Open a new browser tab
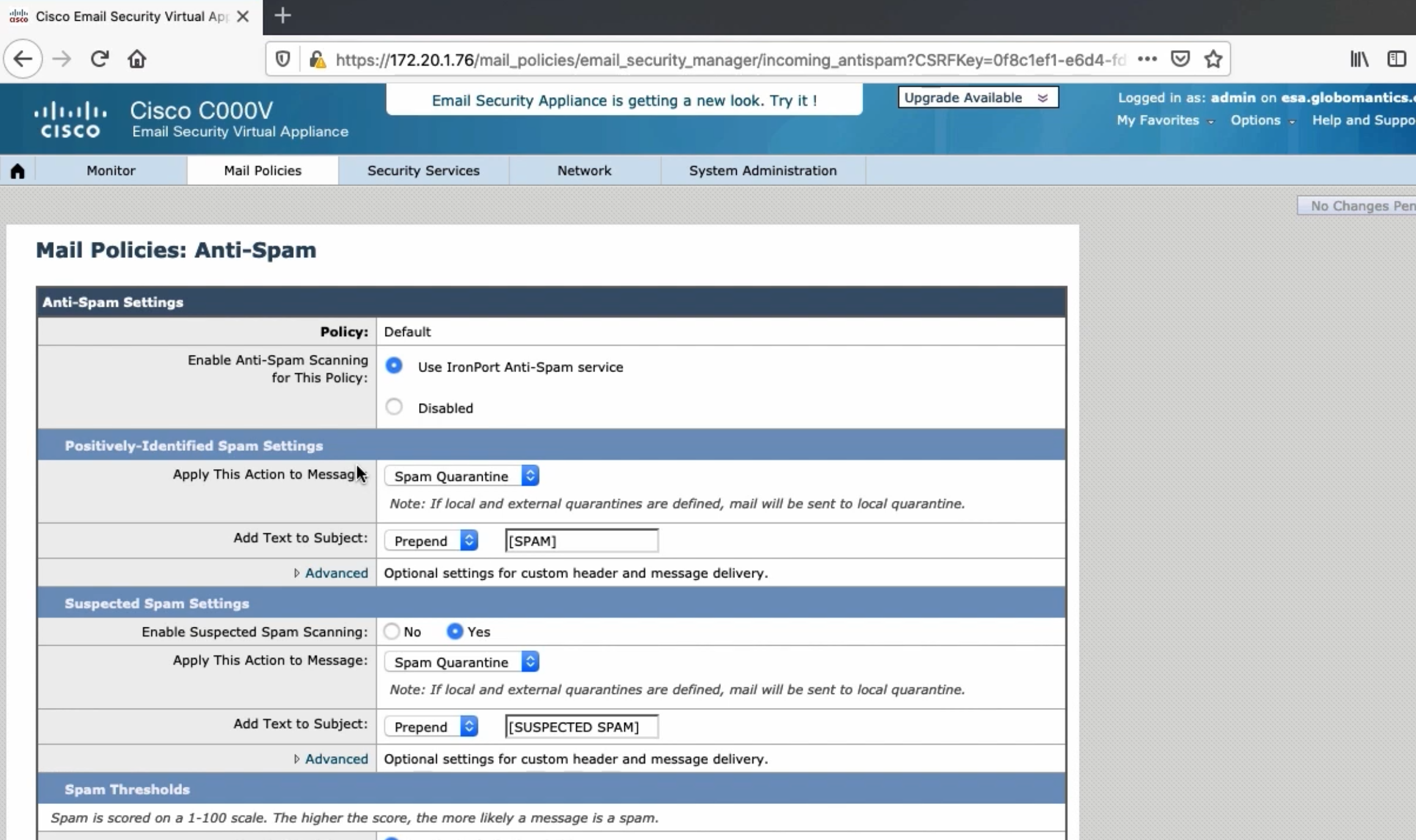 point(282,16)
